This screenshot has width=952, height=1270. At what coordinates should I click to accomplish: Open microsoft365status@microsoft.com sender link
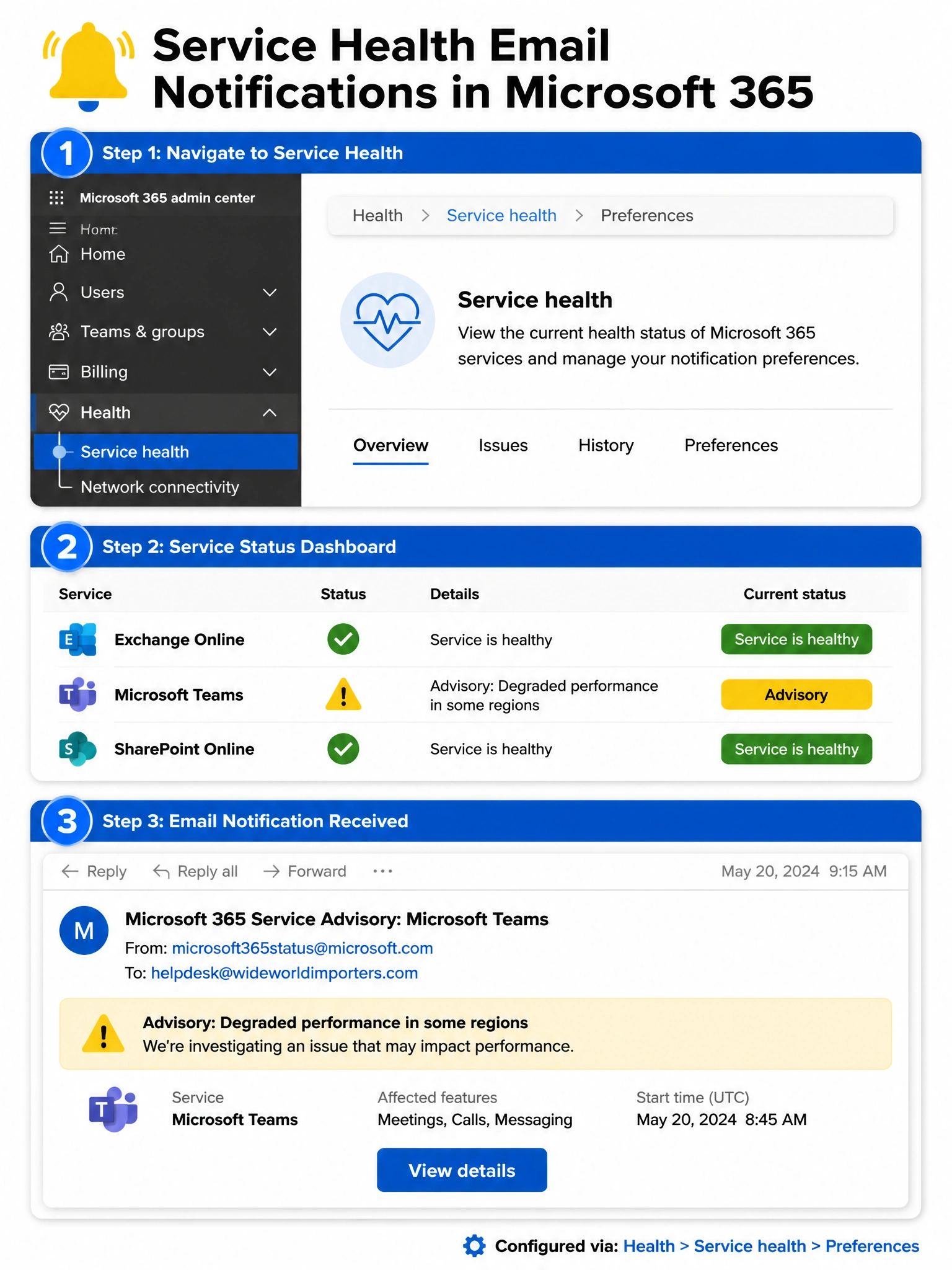point(302,948)
